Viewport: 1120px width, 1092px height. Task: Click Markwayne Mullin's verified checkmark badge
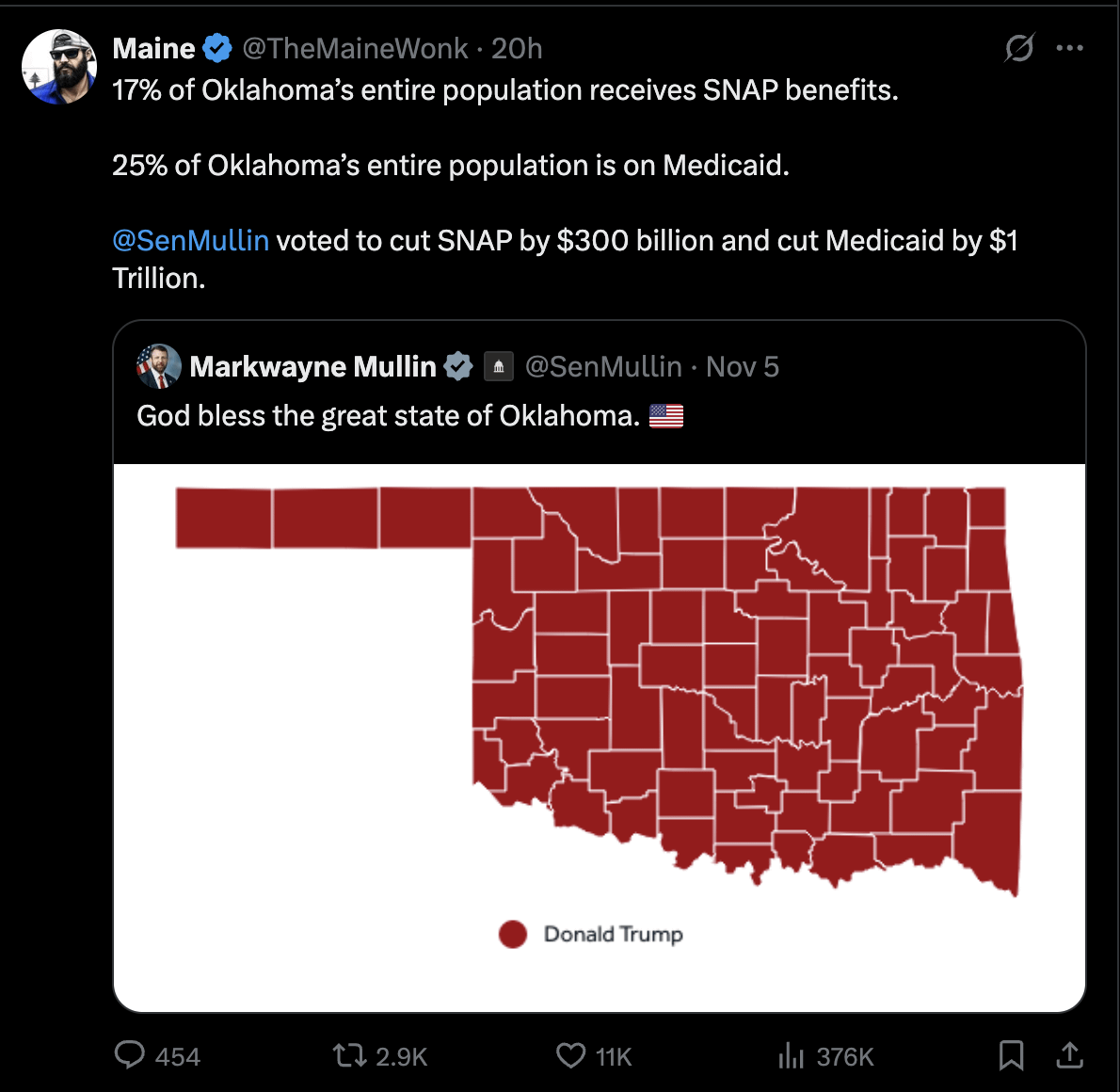click(458, 366)
